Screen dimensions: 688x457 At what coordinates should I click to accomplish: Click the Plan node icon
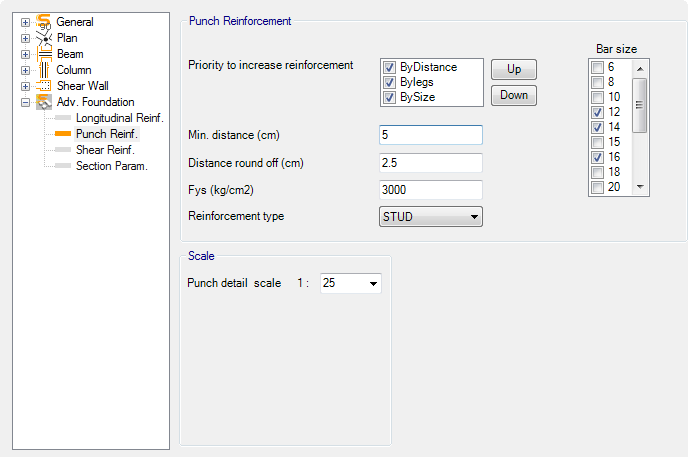(x=44, y=38)
